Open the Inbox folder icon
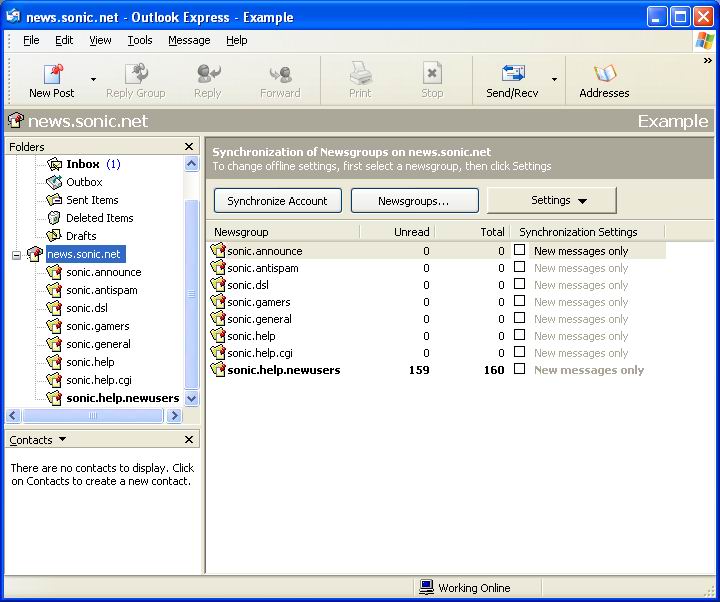720x602 pixels. click(x=54, y=164)
